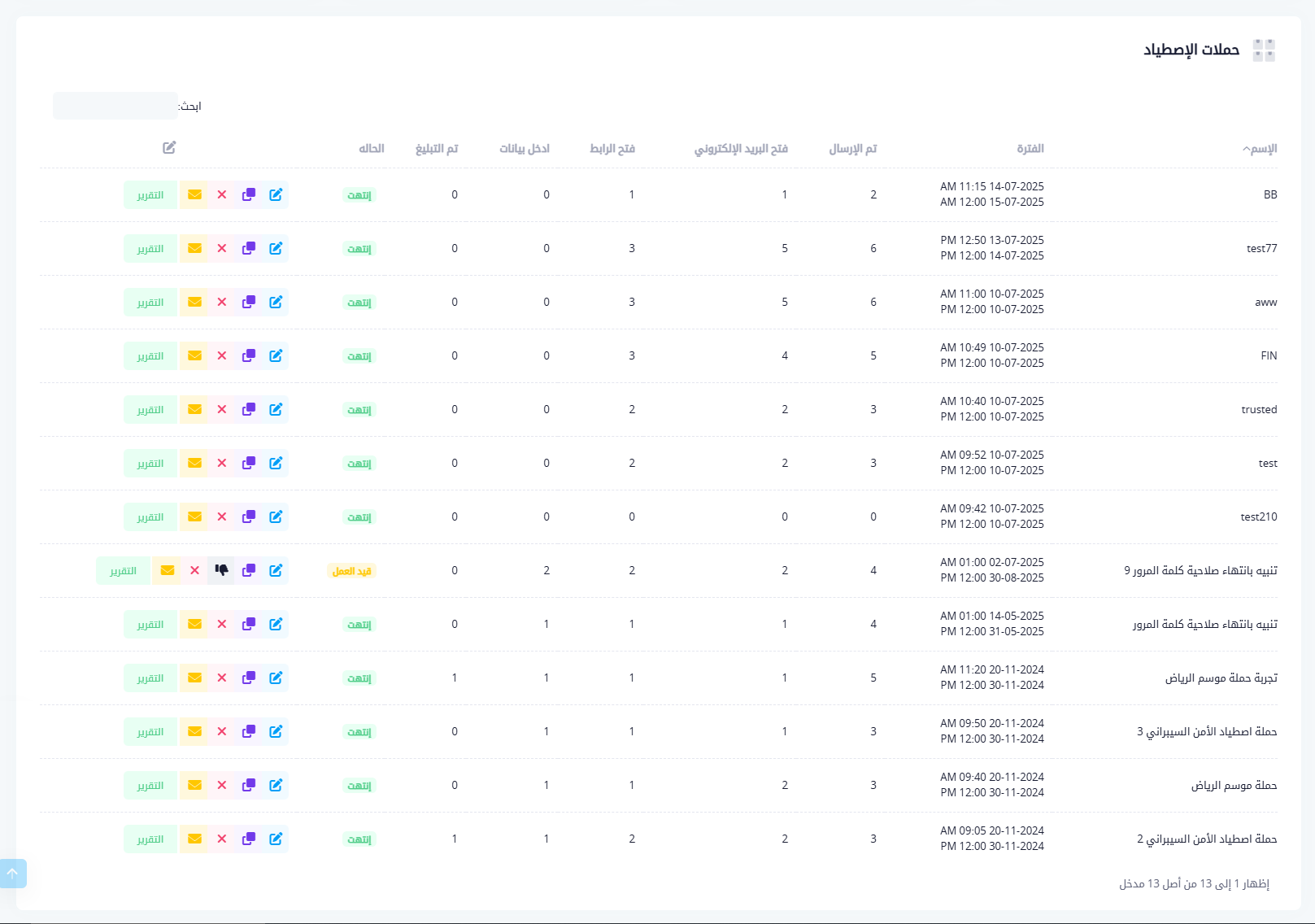The height and width of the screenshot is (924, 1315).
Task: Click the thumbs-down icon in قيد العمل row
Action: click(x=221, y=571)
